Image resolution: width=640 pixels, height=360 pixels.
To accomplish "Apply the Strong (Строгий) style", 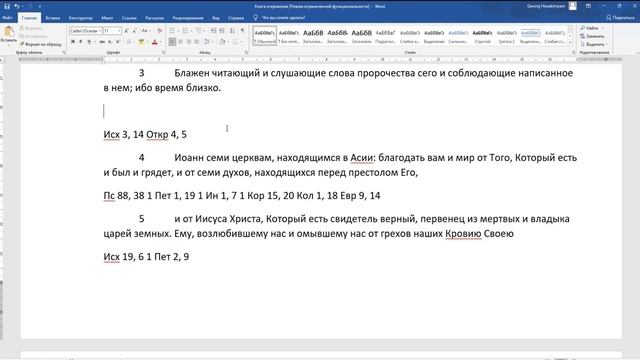I will pos(482,36).
